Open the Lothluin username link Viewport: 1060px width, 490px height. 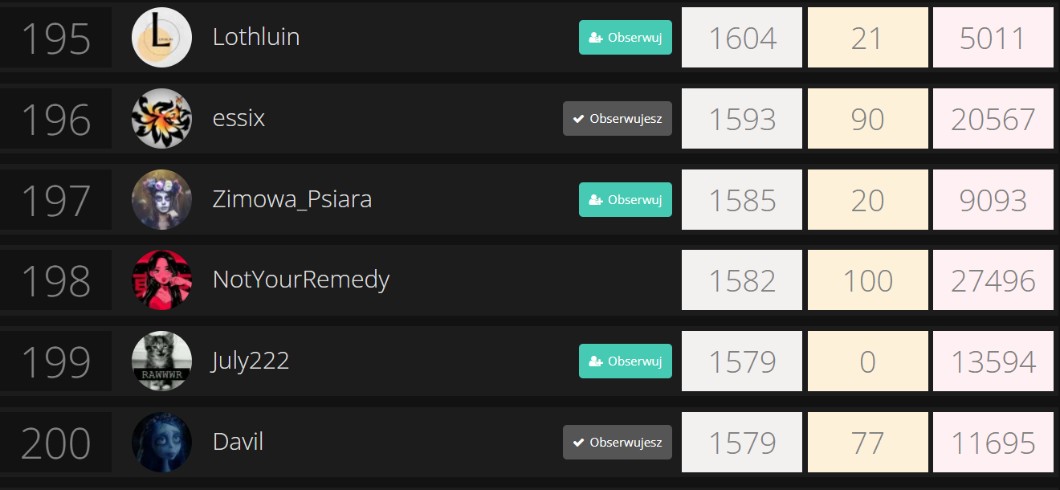256,37
